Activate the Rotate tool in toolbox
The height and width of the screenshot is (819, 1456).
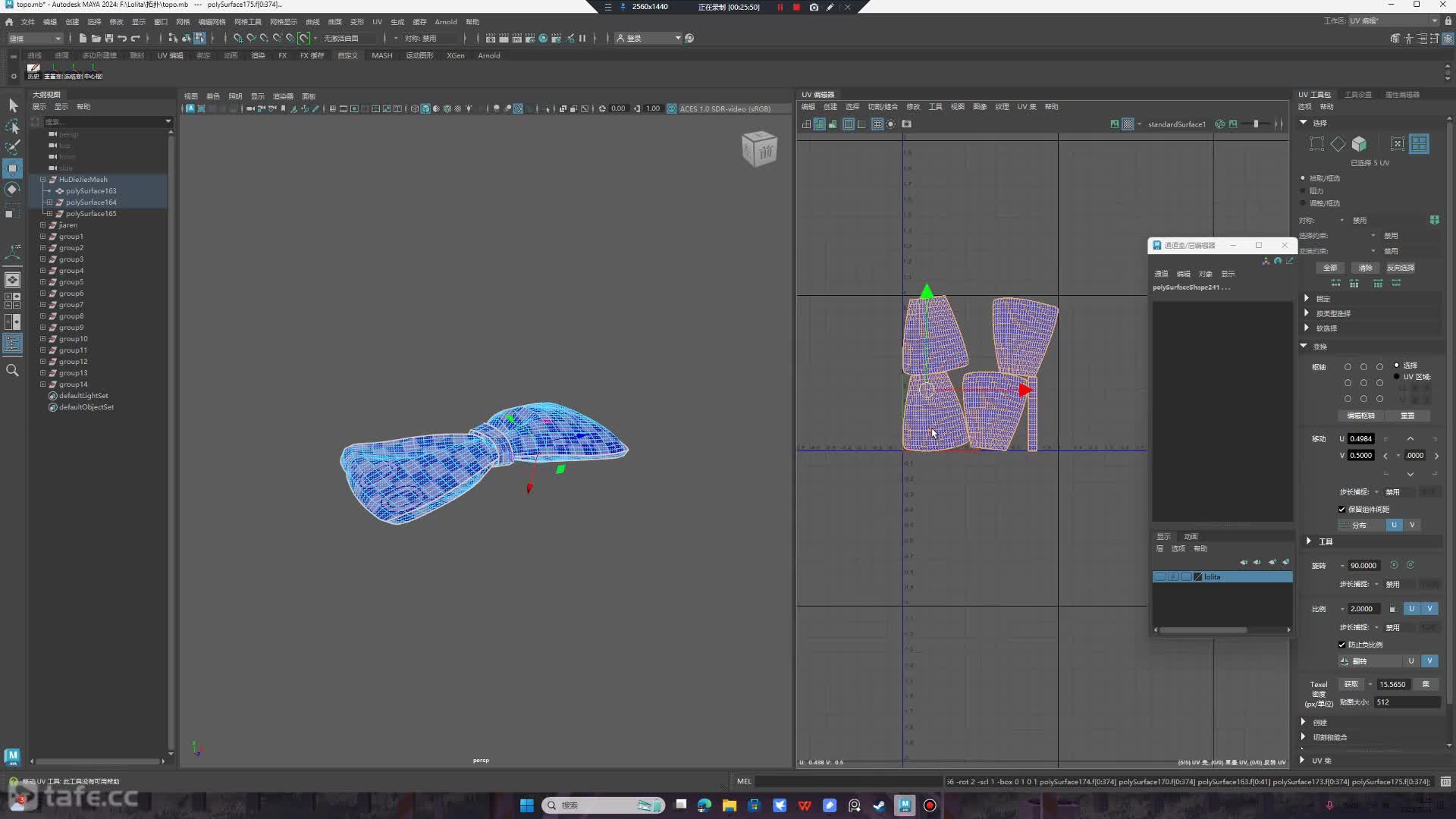tap(13, 190)
